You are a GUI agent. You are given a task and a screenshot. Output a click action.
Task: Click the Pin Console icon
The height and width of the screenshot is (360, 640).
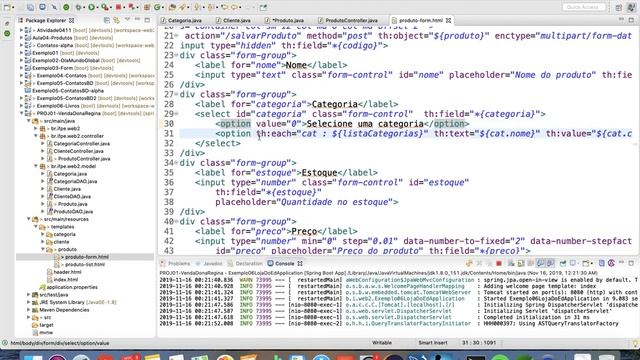tap(563, 264)
